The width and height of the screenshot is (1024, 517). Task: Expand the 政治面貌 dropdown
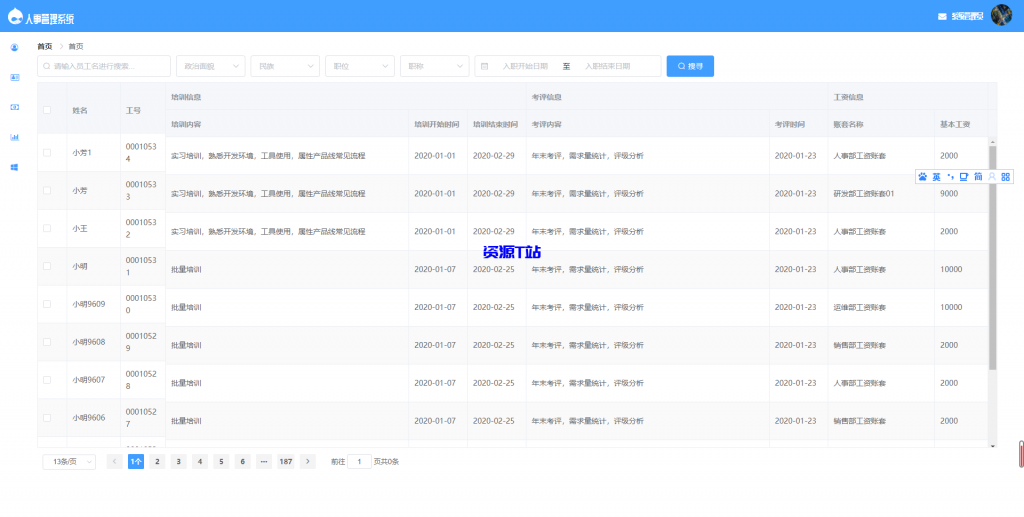click(x=210, y=66)
